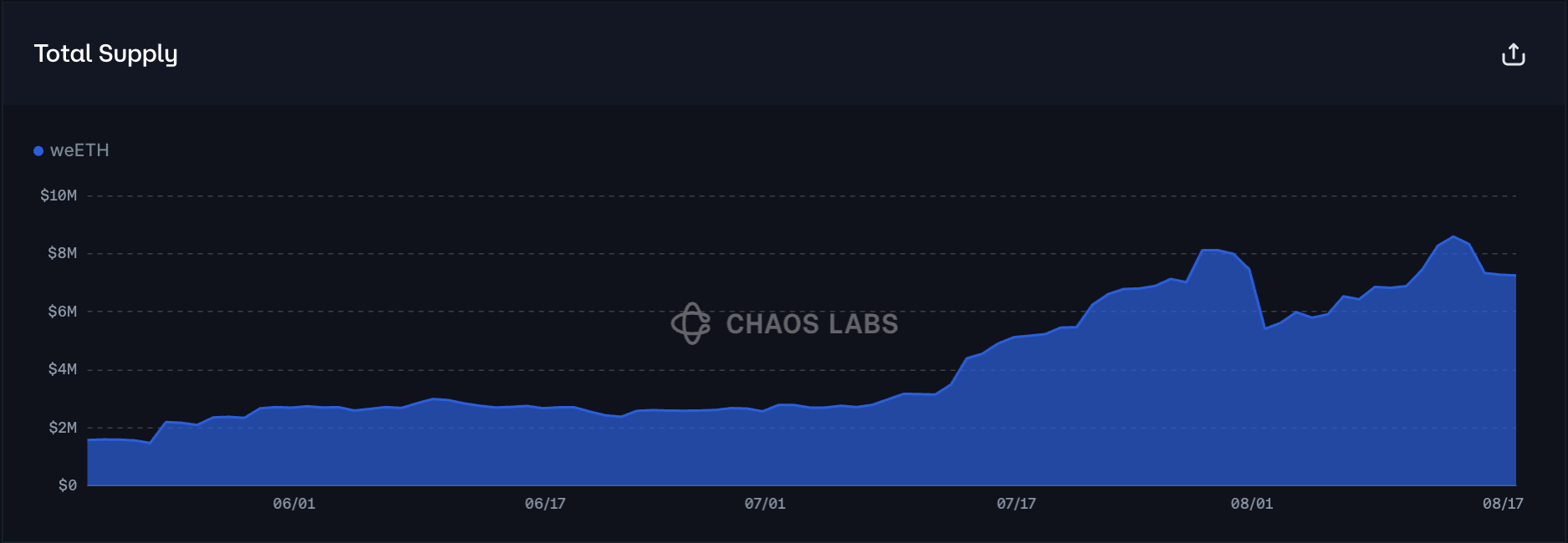Click the 06/17 date label
Viewport: 1568px width, 543px height.
tap(545, 504)
